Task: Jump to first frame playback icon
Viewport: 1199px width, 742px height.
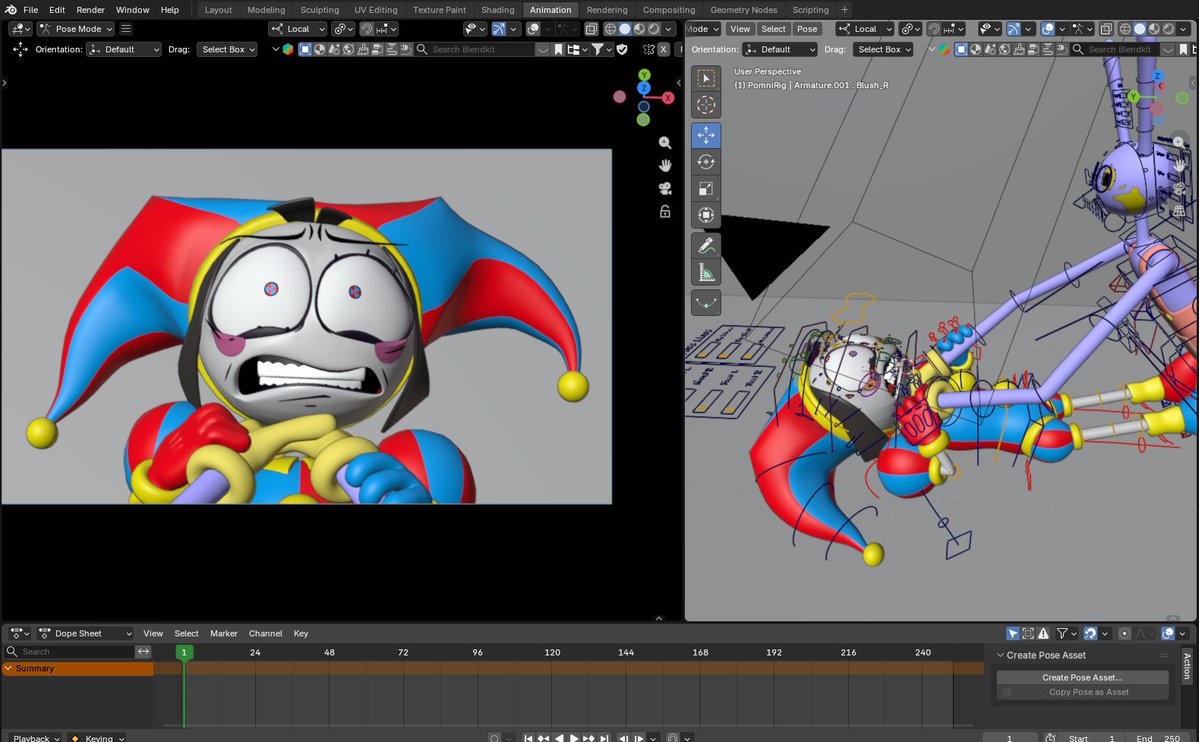Action: pos(528,738)
